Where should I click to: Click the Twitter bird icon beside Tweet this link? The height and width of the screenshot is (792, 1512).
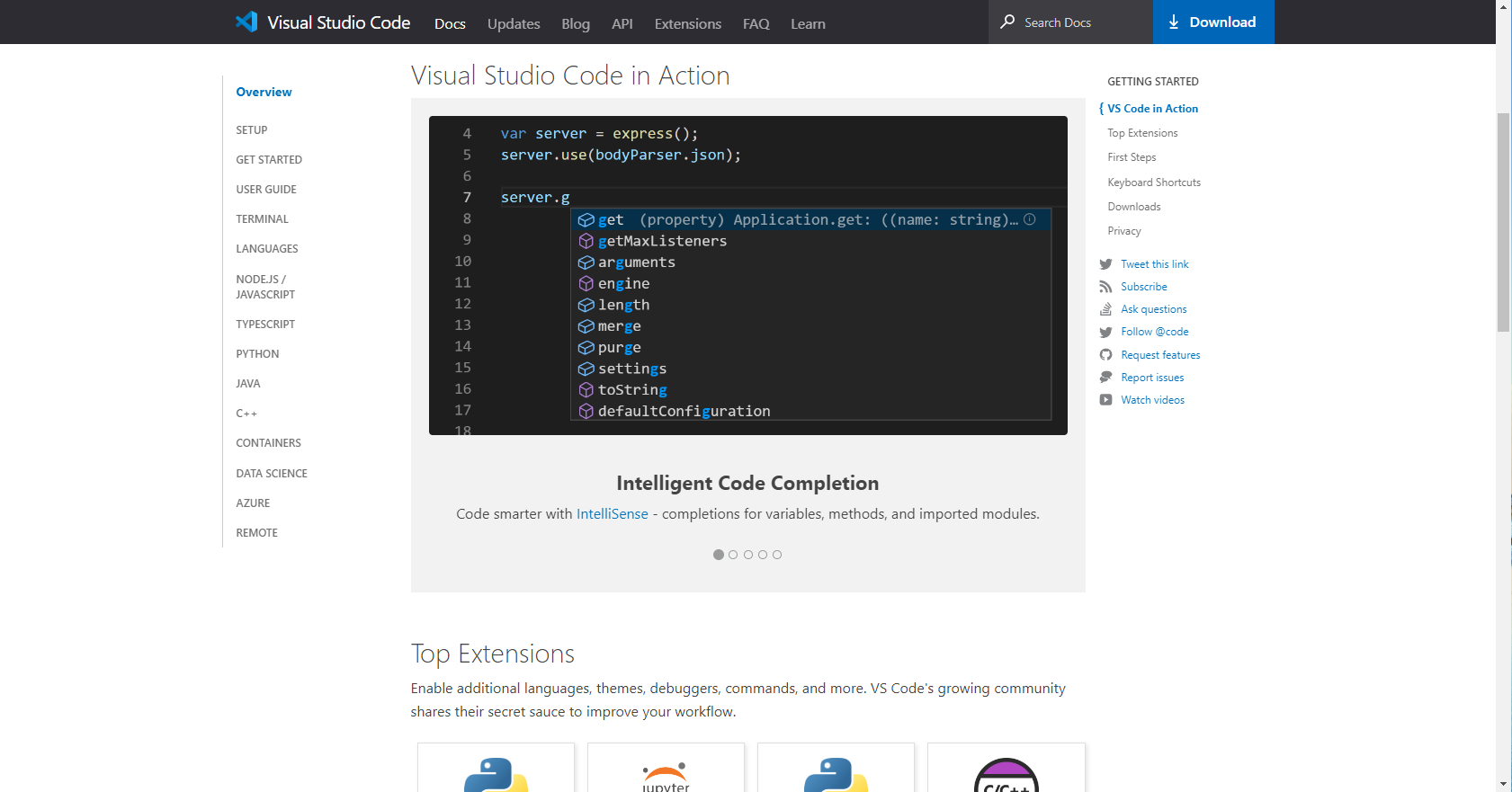coord(1105,264)
